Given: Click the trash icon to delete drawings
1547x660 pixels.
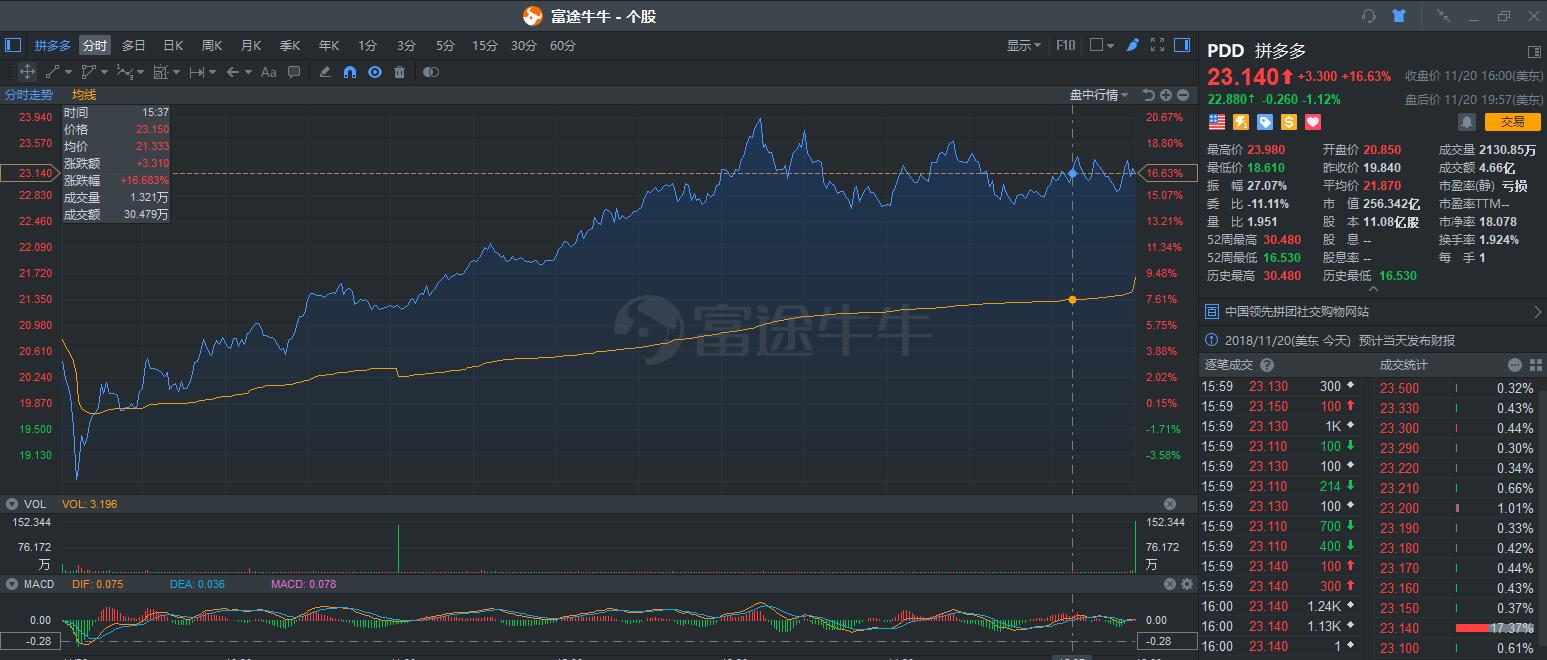Looking at the screenshot, I should 400,72.
